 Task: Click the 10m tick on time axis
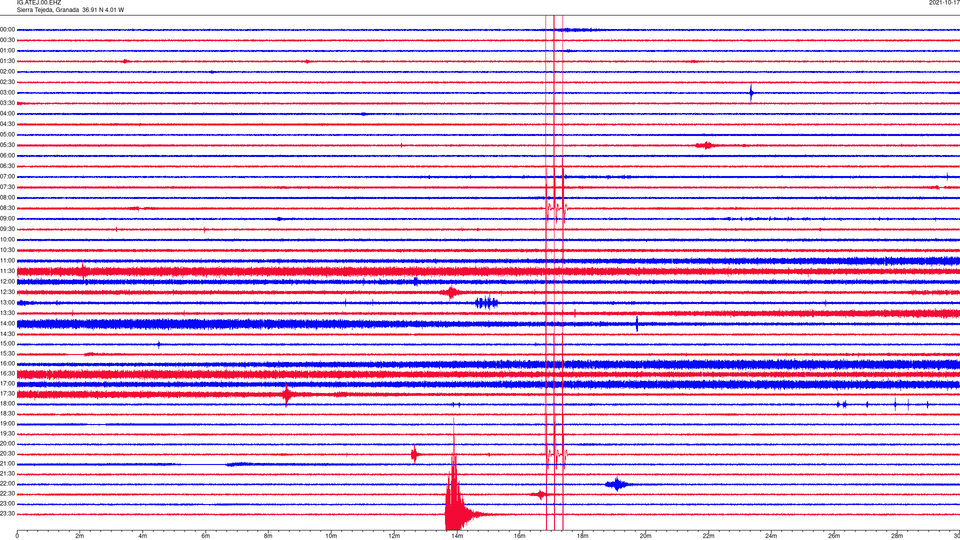(x=331, y=536)
